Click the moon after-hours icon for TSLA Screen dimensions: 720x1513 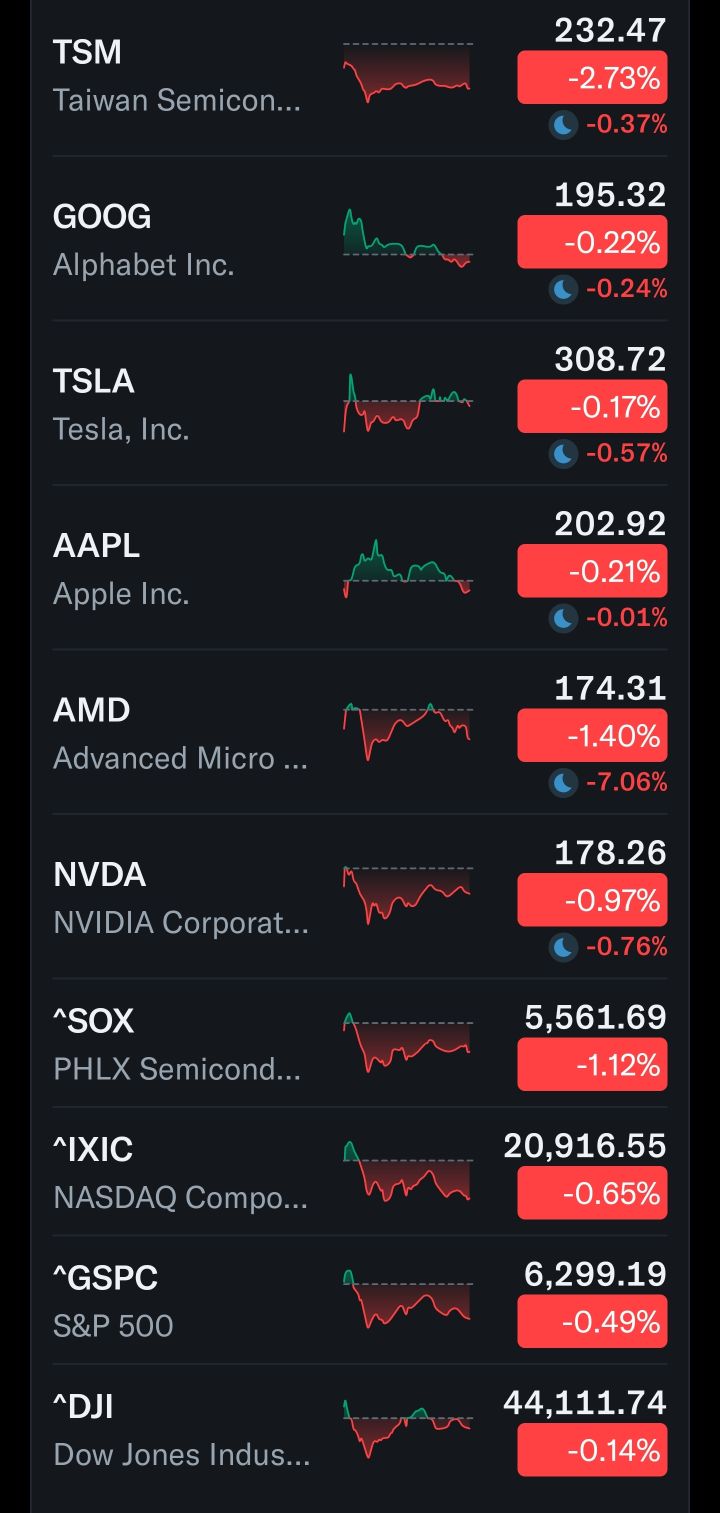(563, 454)
